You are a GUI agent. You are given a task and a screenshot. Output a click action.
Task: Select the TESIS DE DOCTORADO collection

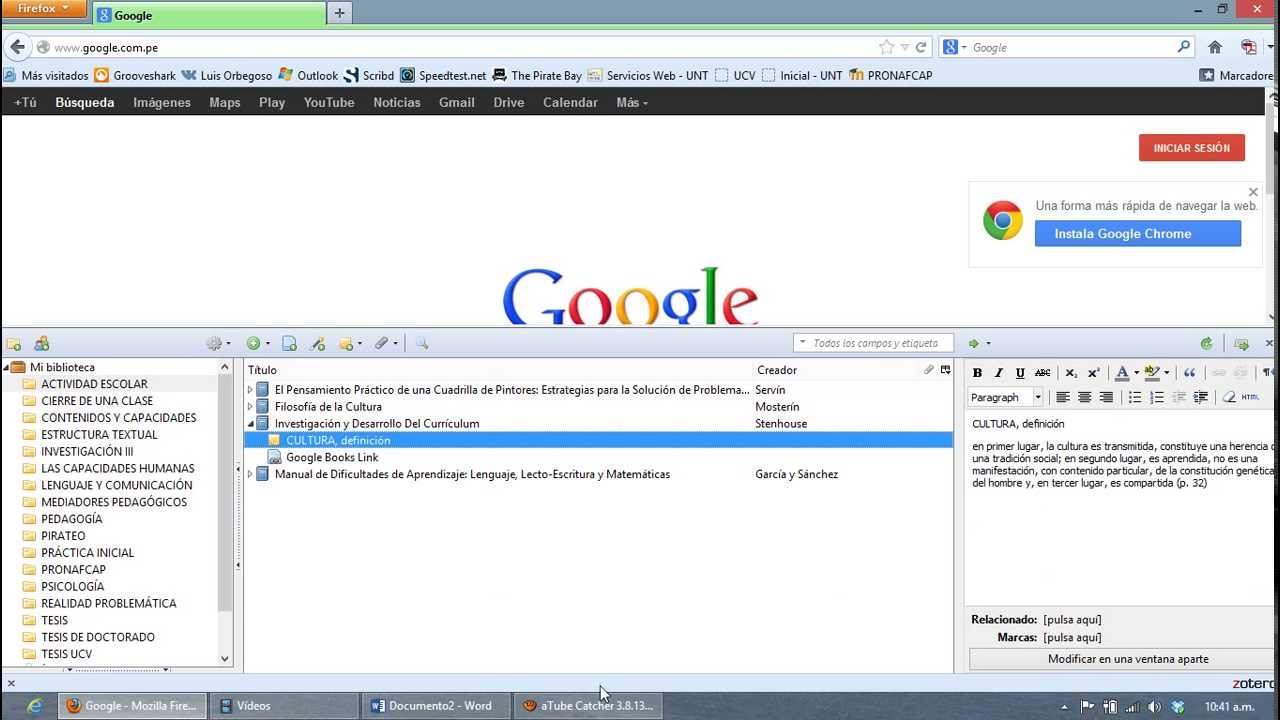[x=98, y=637]
